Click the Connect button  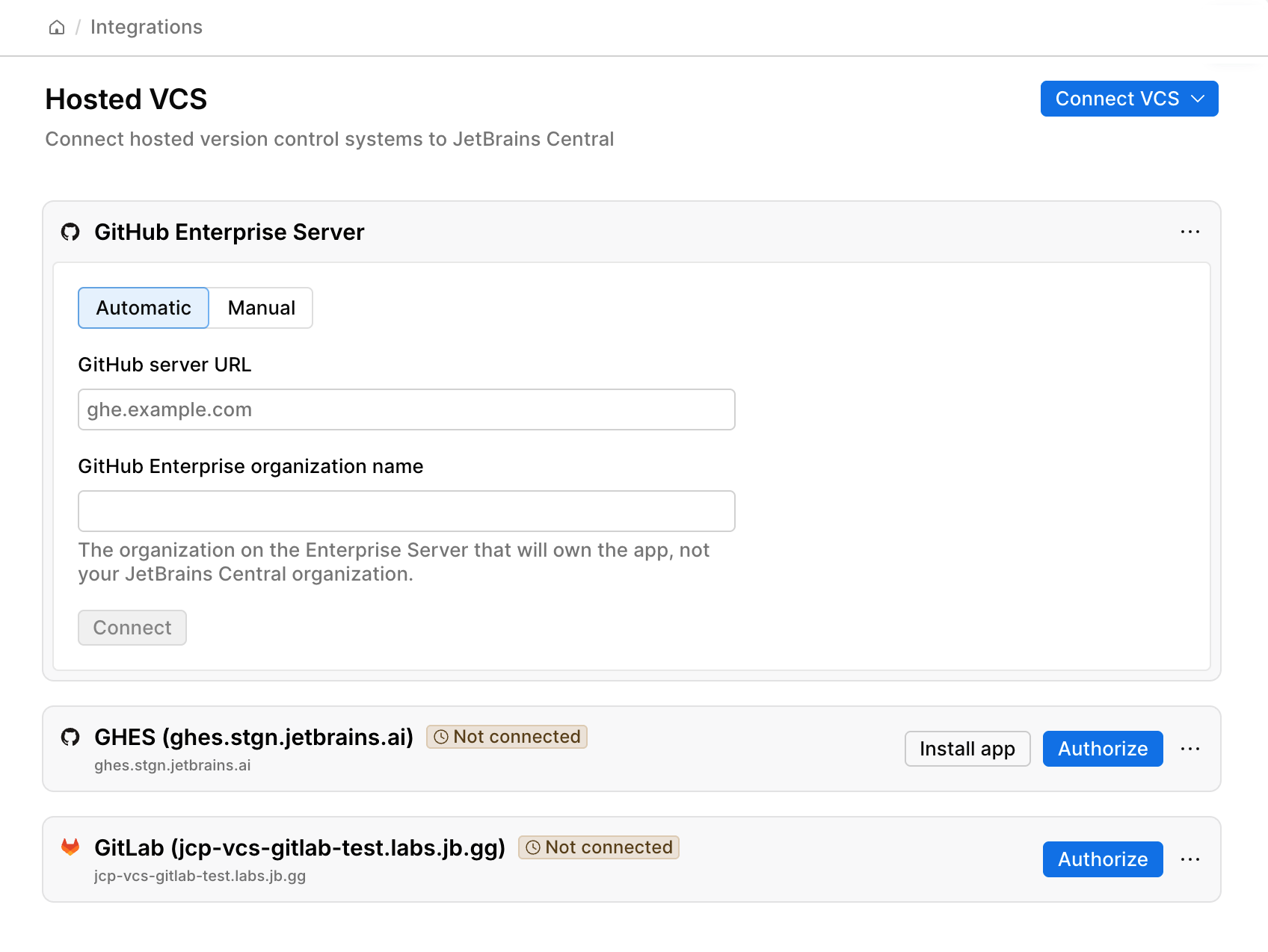tap(132, 628)
